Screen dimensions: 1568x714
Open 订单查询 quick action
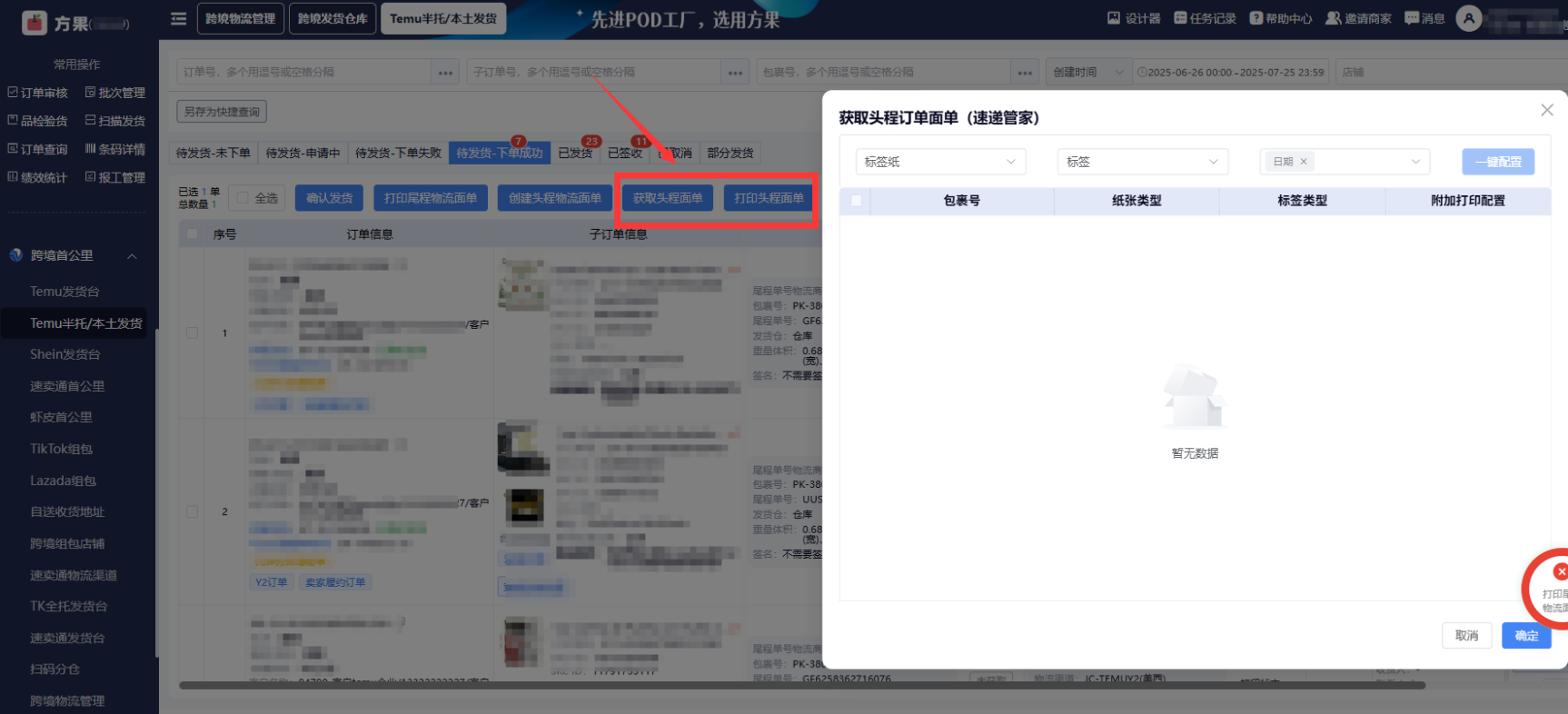click(38, 149)
